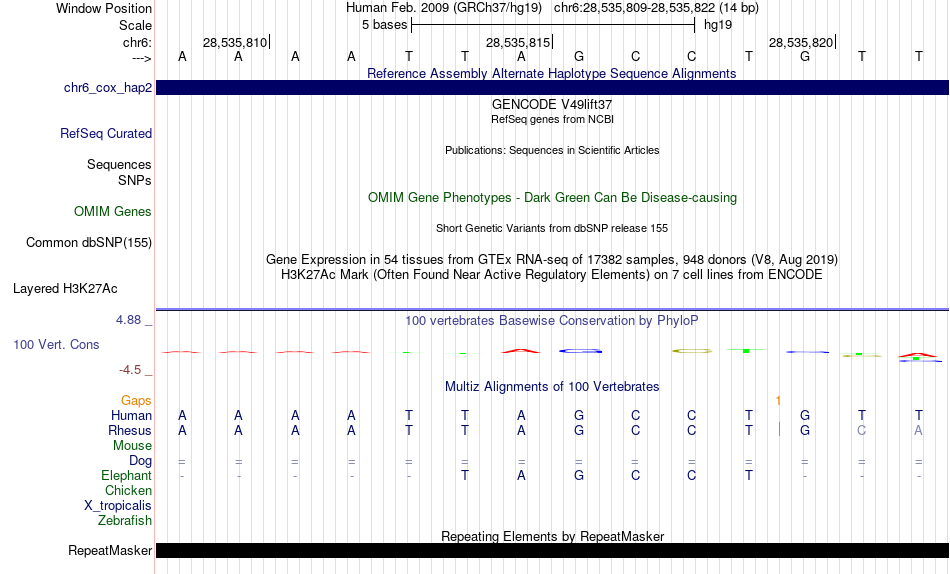
Task: Click the RefSeq genes from NCBI title
Action: click(553, 119)
